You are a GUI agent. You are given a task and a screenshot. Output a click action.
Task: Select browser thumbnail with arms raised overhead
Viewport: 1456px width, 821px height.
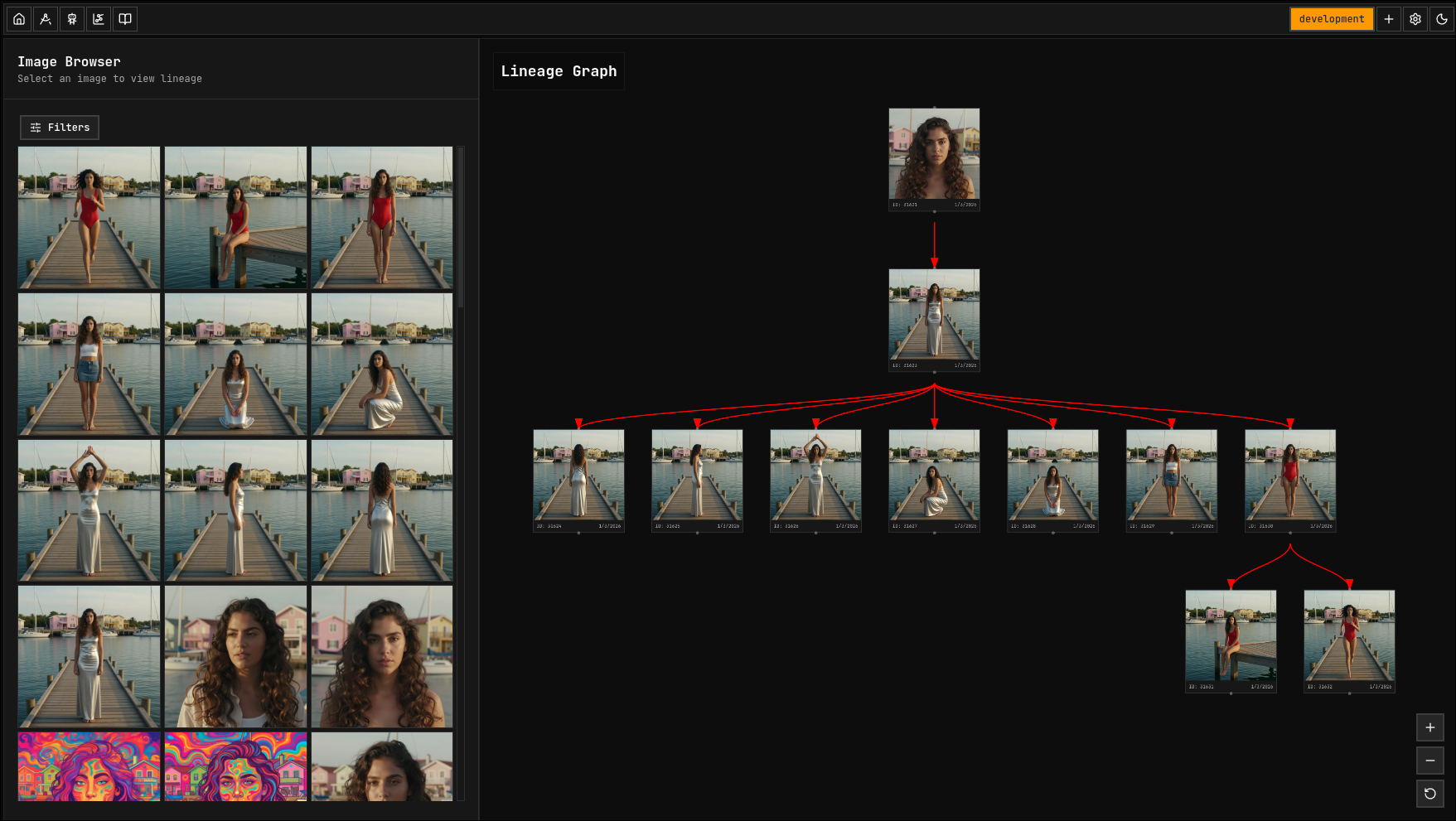tap(89, 510)
